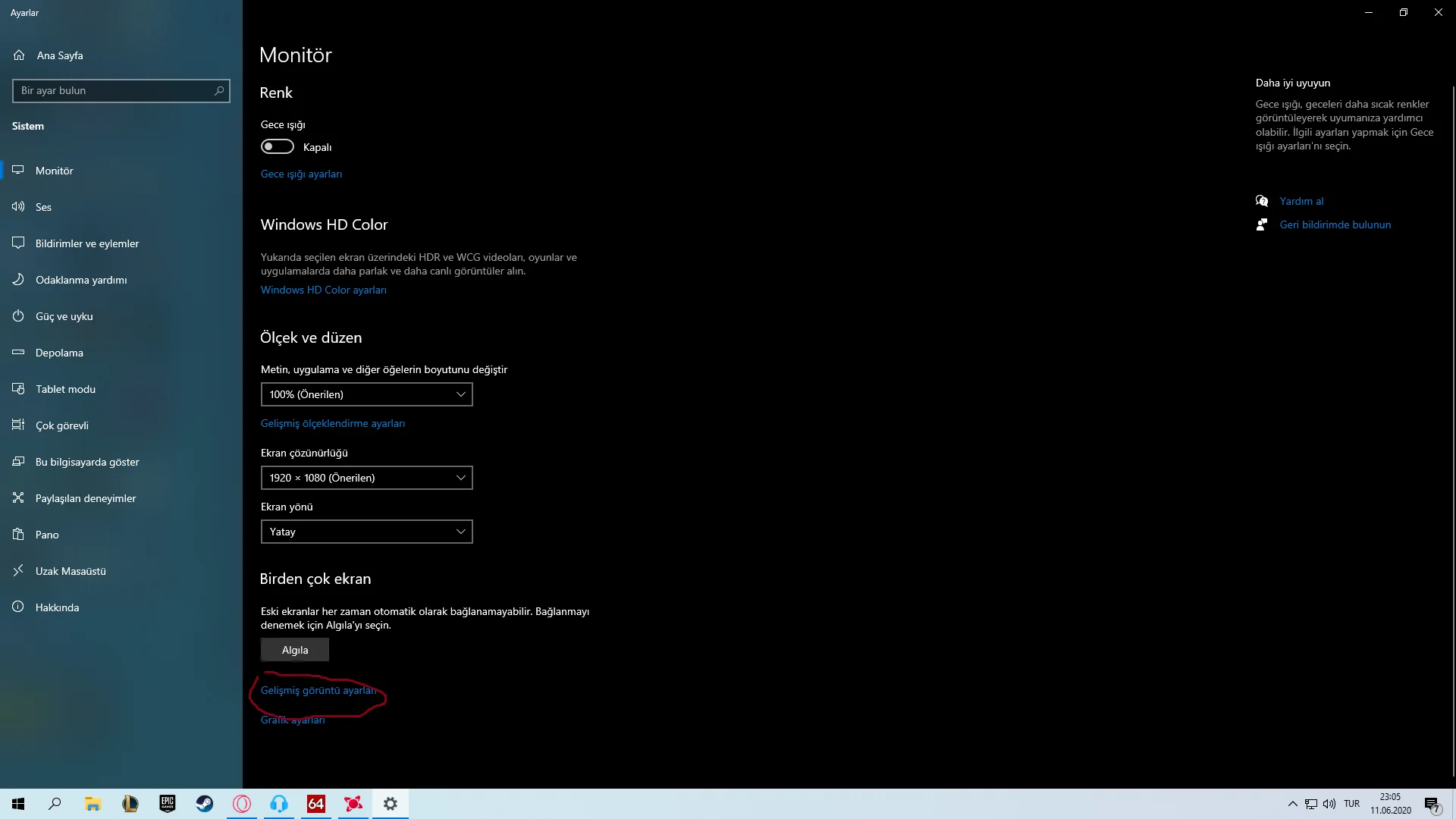1456x819 pixels.
Task: Open the notification center with 7 alerts
Action: click(x=1432, y=803)
